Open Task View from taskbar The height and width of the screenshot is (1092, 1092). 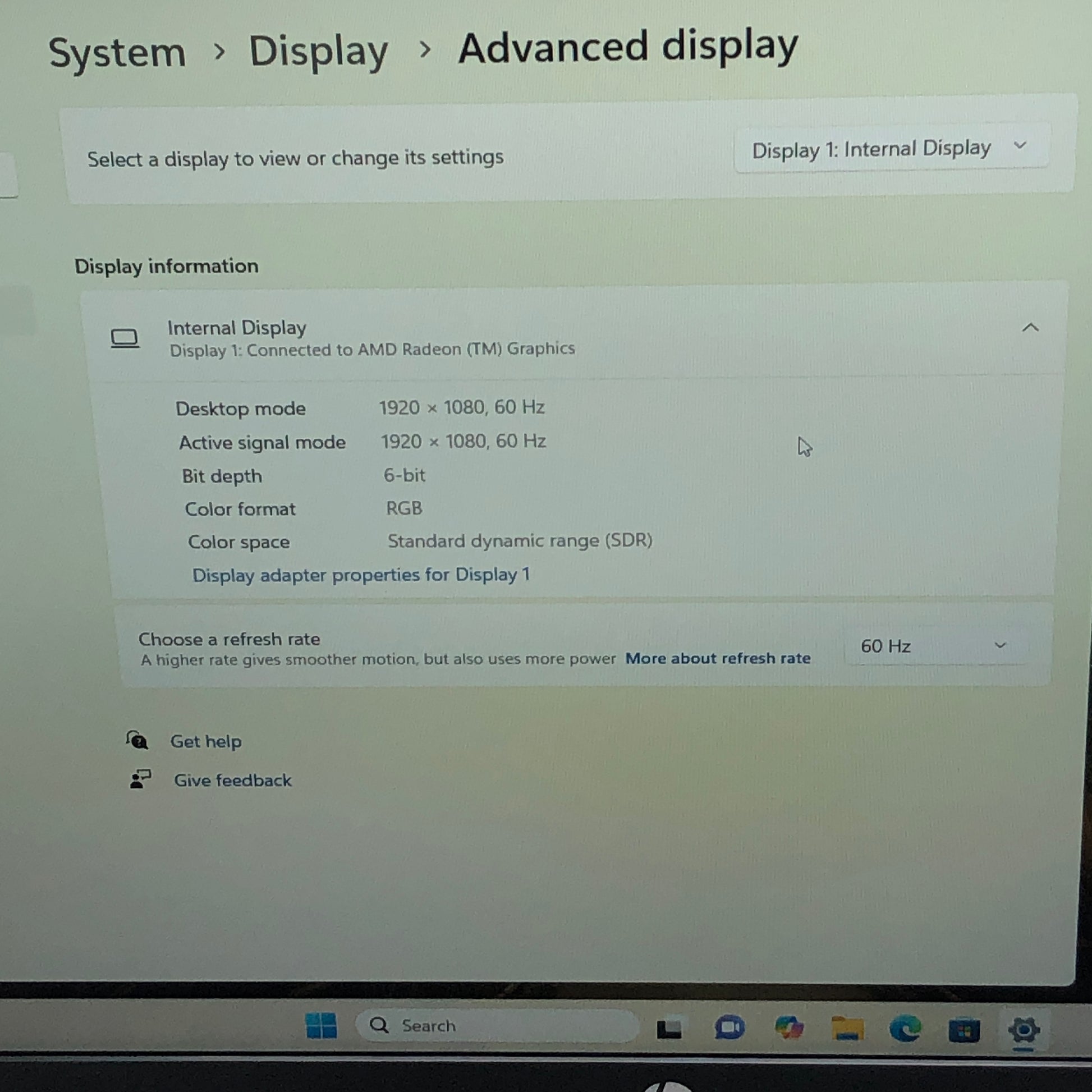click(669, 1028)
